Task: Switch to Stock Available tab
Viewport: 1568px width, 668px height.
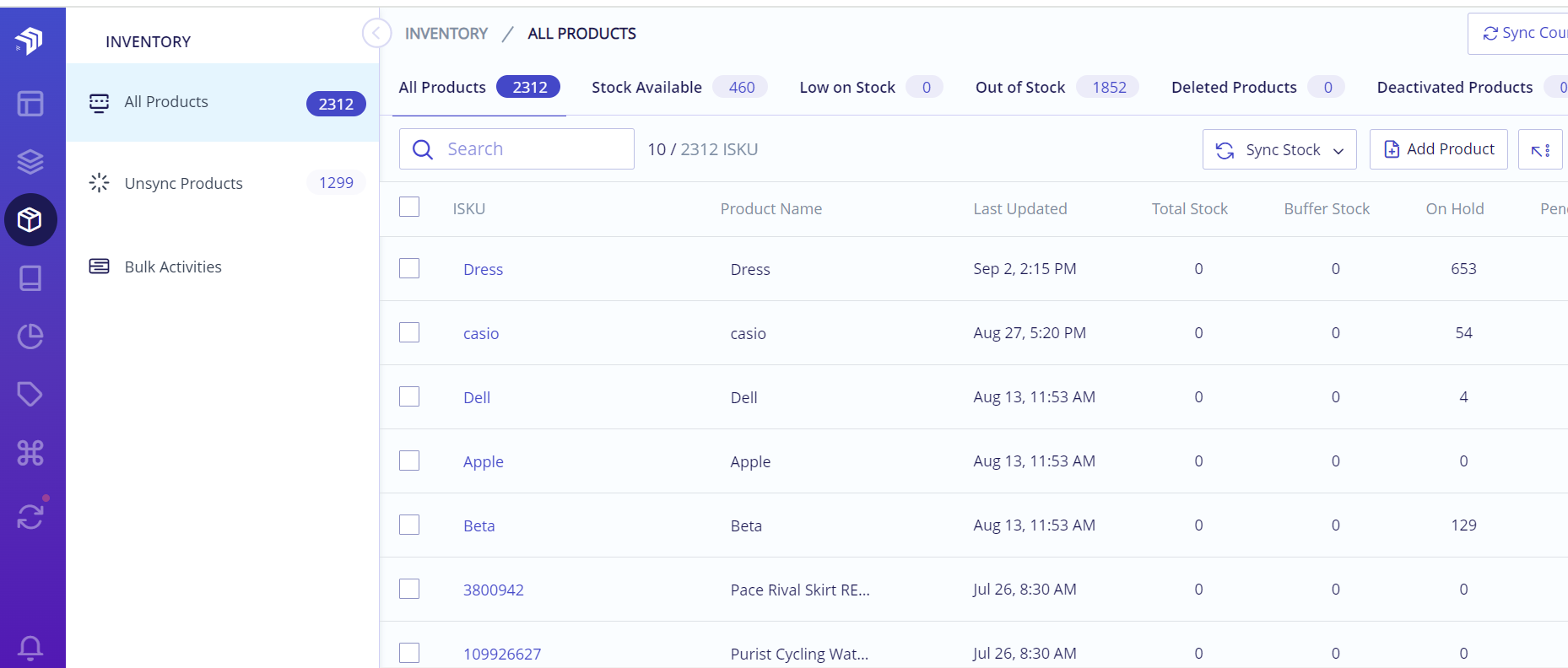Action: pos(679,87)
